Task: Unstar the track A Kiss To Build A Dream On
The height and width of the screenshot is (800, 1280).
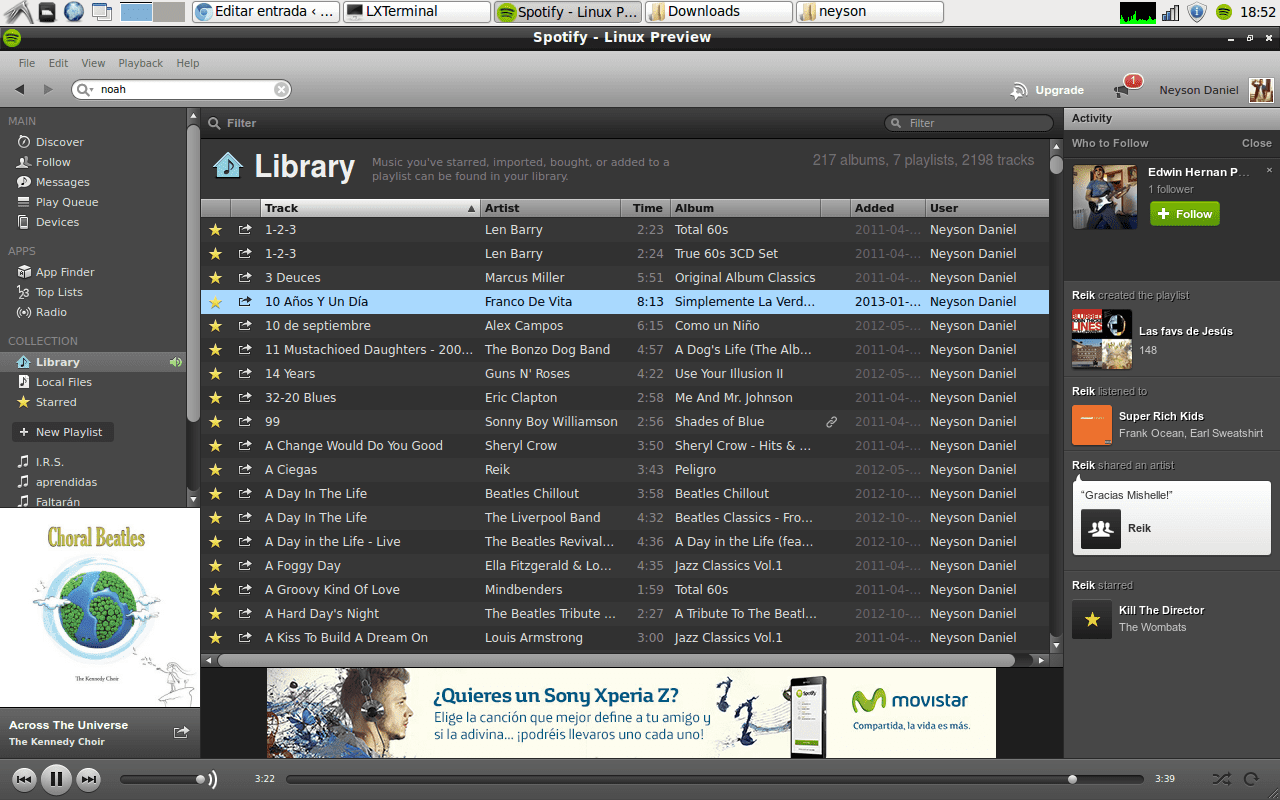Action: coord(215,638)
